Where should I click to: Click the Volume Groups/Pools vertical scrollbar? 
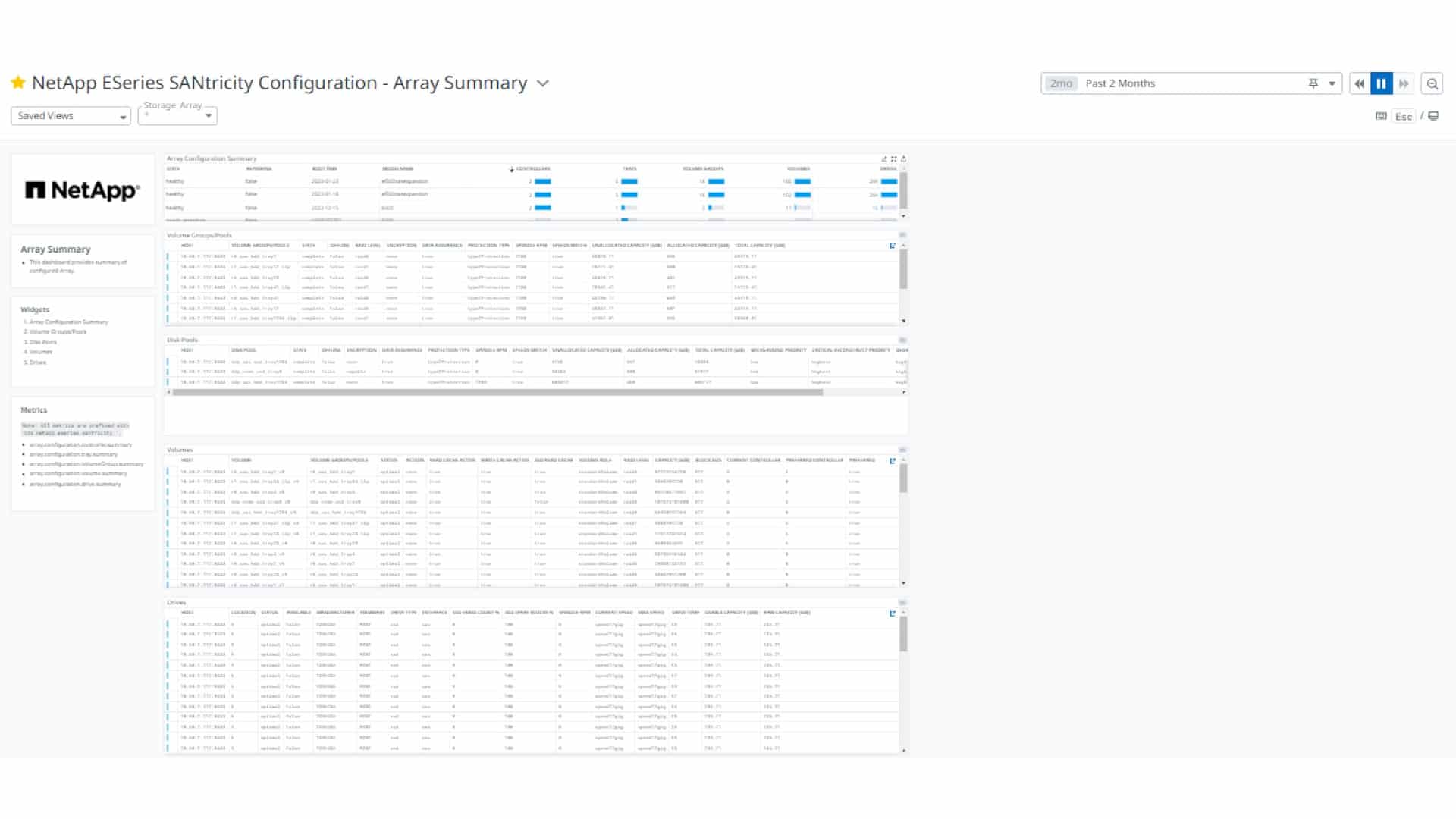click(x=903, y=269)
